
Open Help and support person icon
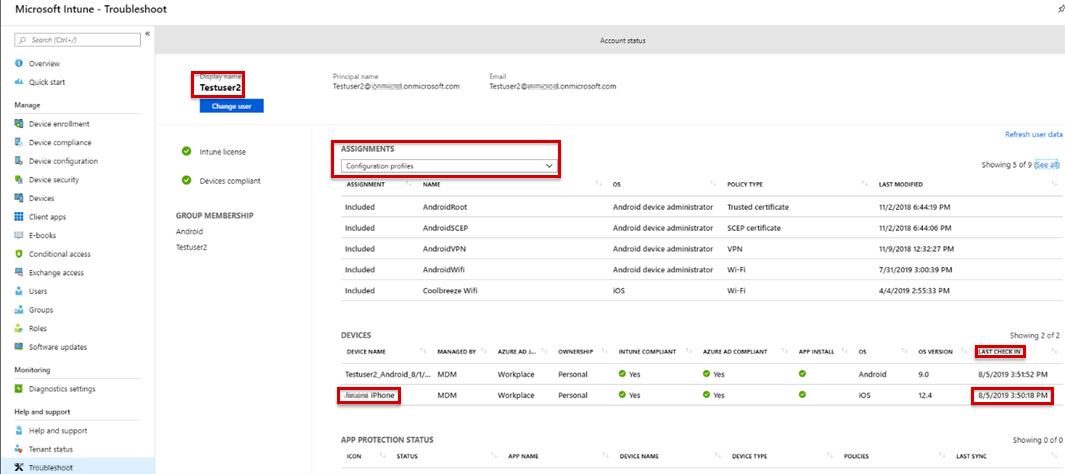(x=19, y=431)
